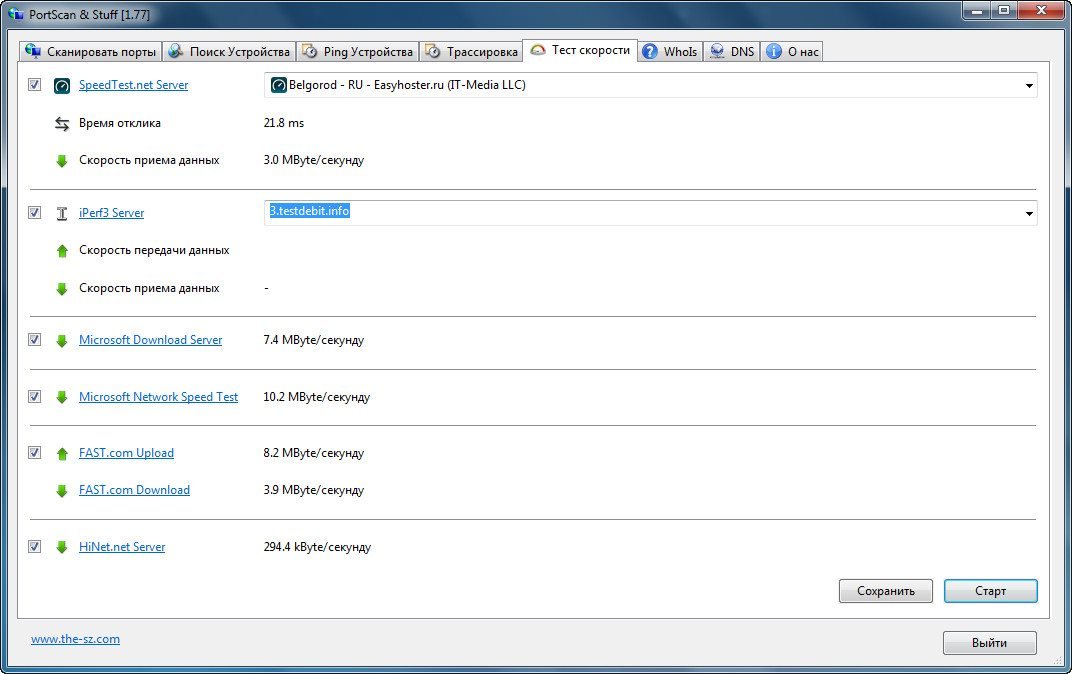Click the arrow icon beside Microsoft Network Speed Test
This screenshot has height=674, width=1072.
[x=62, y=397]
